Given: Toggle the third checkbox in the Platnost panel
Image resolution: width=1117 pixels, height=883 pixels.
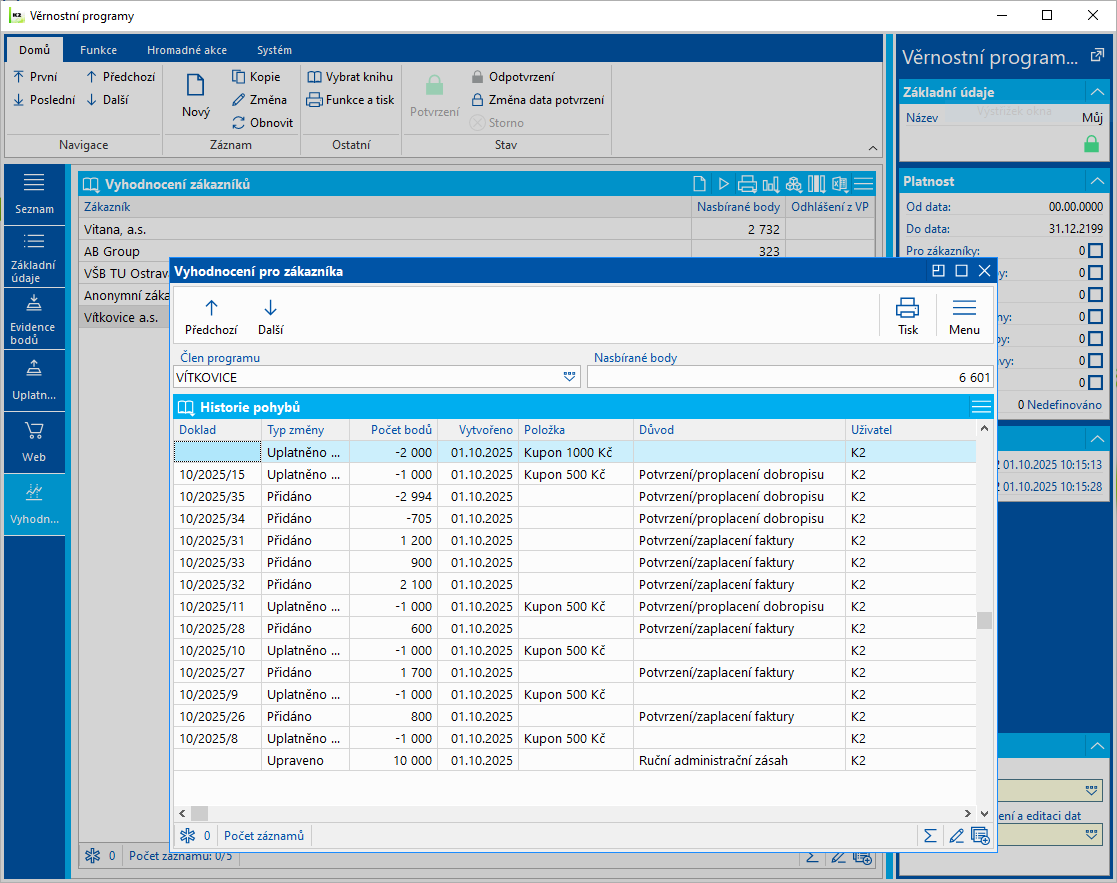Looking at the screenshot, I should point(1095,295).
